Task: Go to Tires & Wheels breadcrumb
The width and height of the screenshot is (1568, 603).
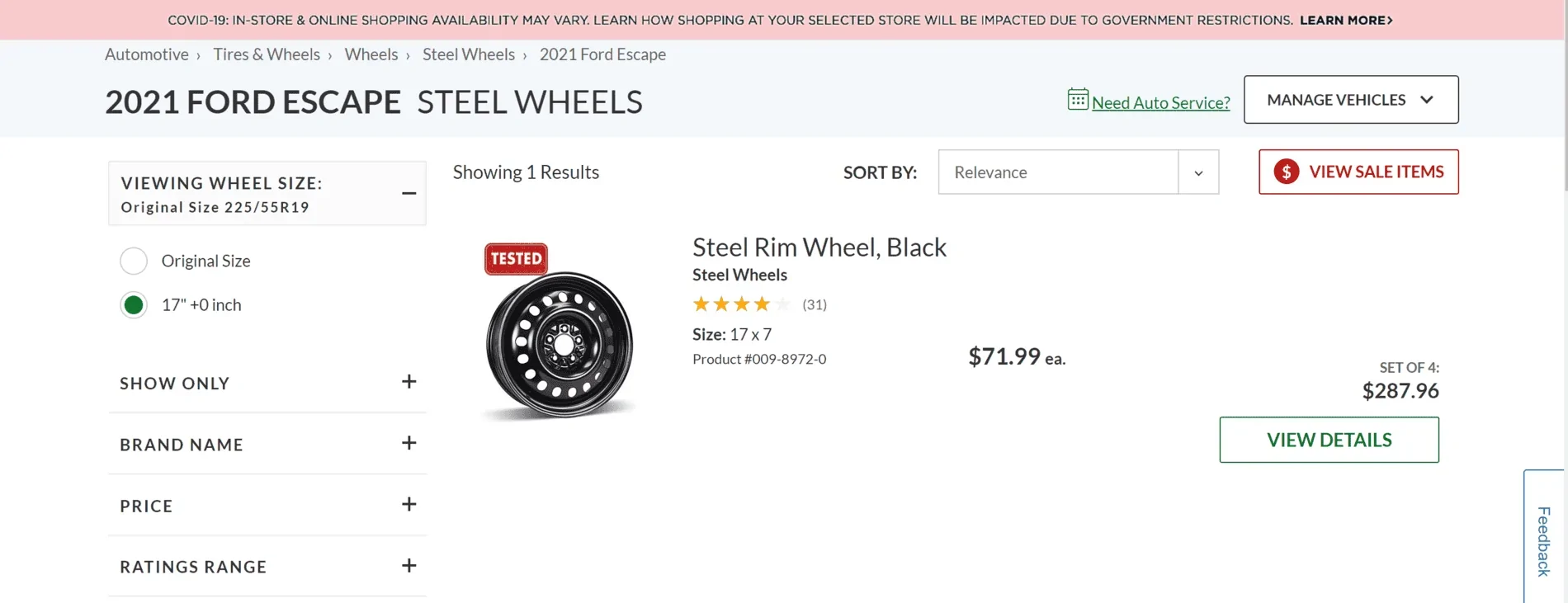Action: (x=266, y=54)
